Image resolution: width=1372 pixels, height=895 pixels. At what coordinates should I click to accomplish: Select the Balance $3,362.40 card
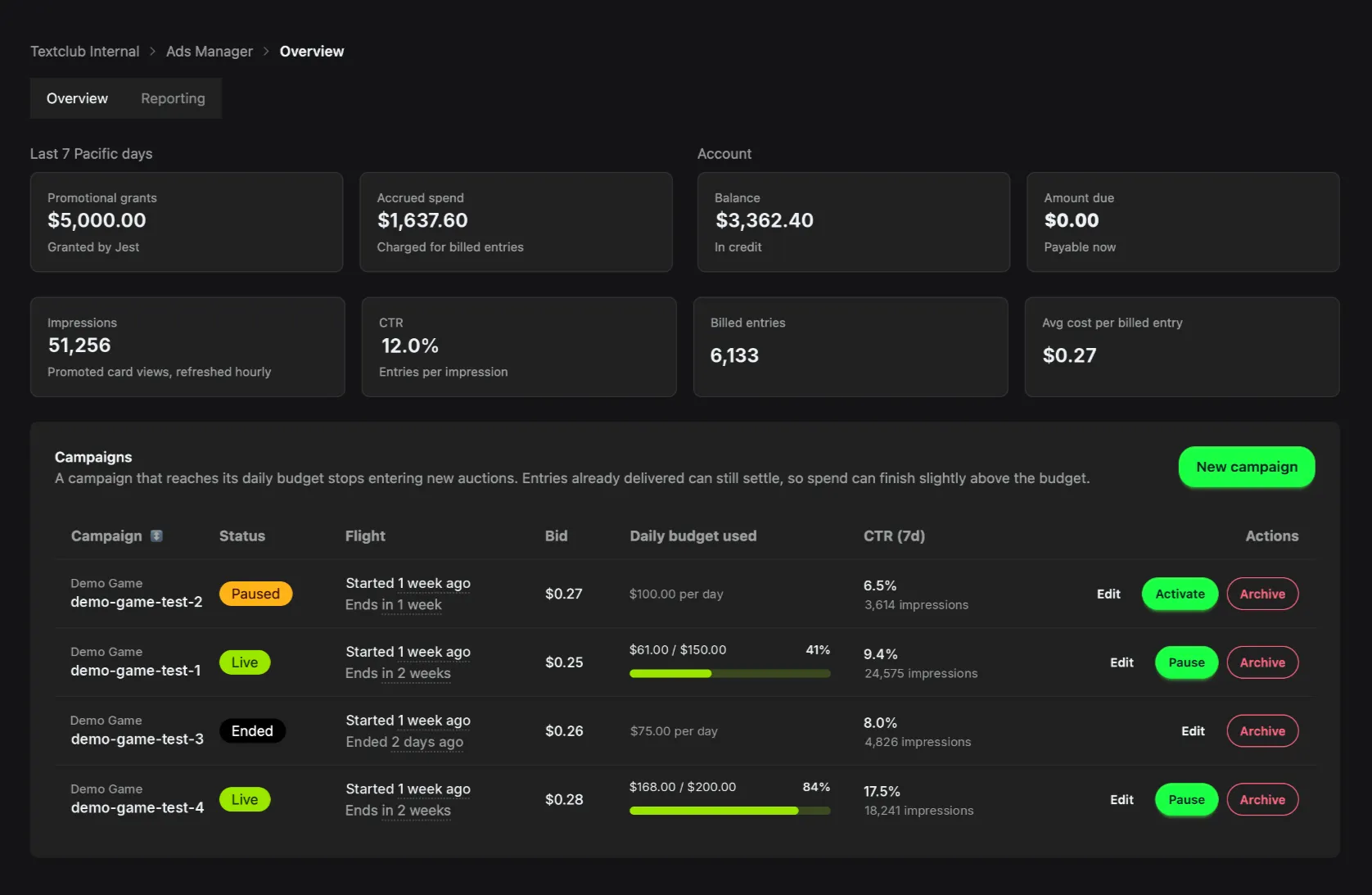tap(854, 222)
